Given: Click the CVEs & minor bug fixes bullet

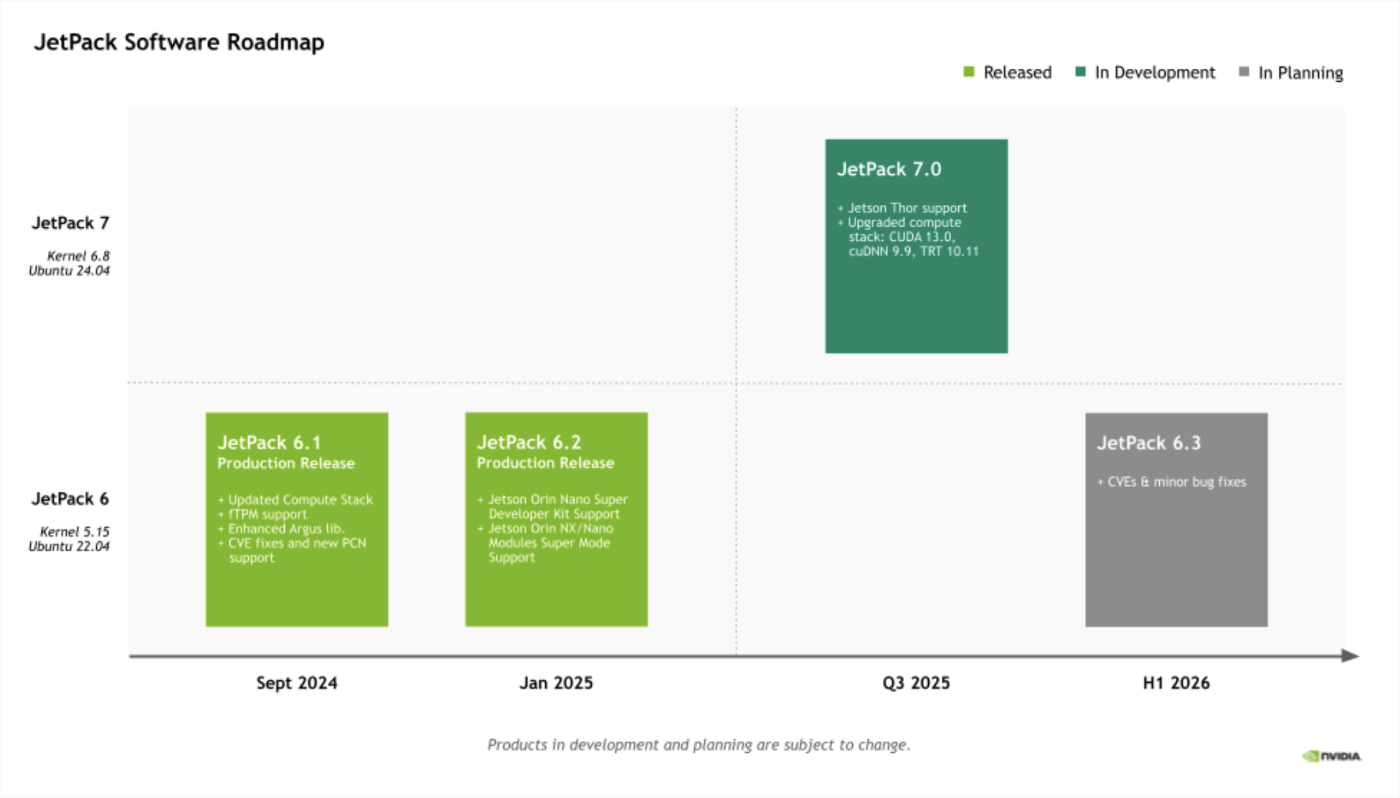Looking at the screenshot, I should pos(1172,482).
